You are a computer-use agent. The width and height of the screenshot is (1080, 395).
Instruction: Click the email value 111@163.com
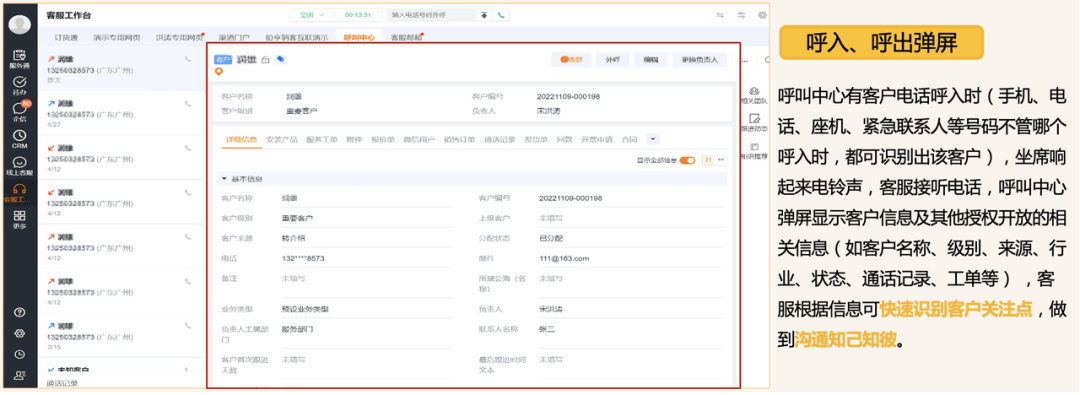564,259
